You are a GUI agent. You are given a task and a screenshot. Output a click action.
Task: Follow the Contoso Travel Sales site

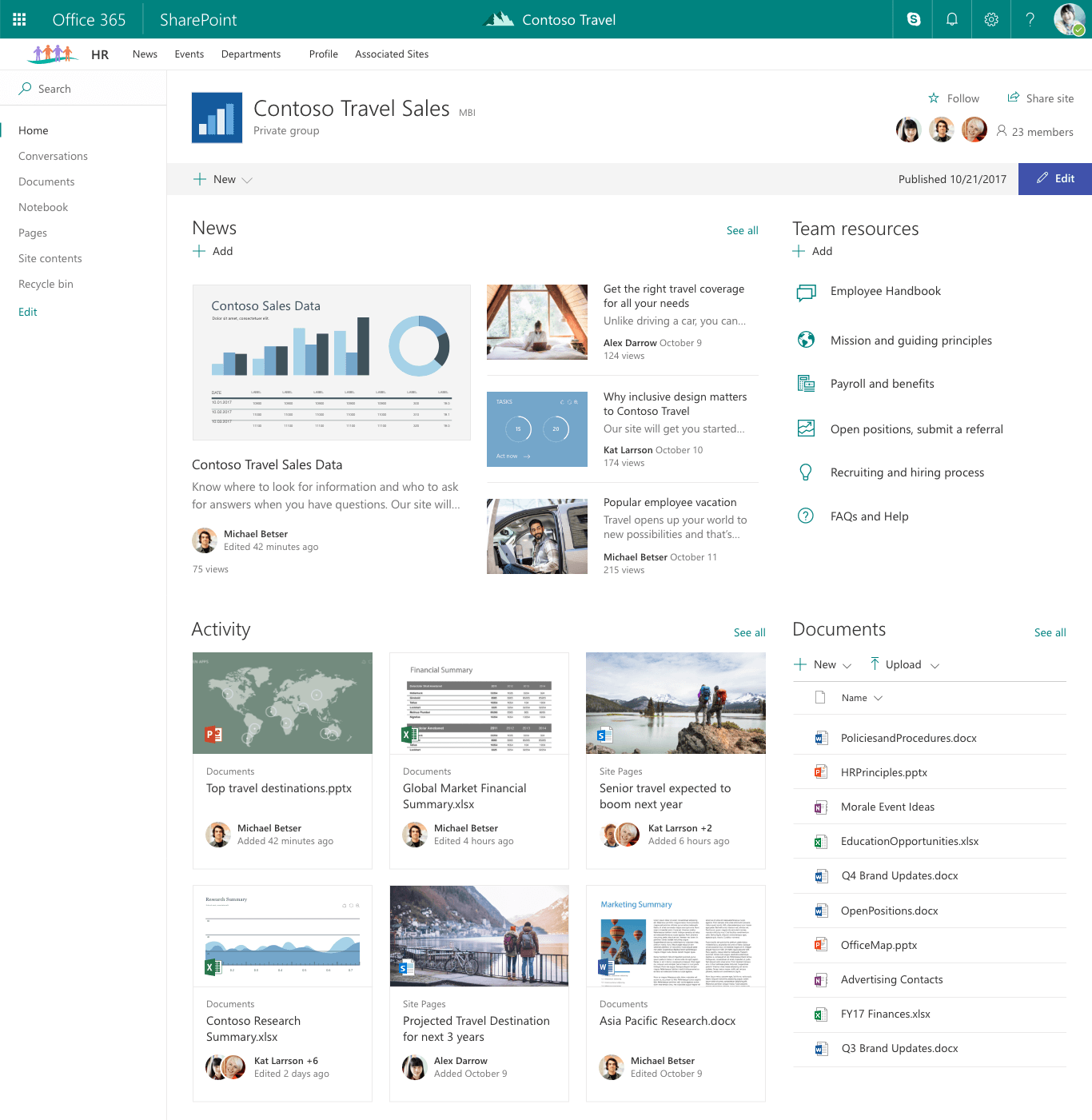click(x=954, y=98)
